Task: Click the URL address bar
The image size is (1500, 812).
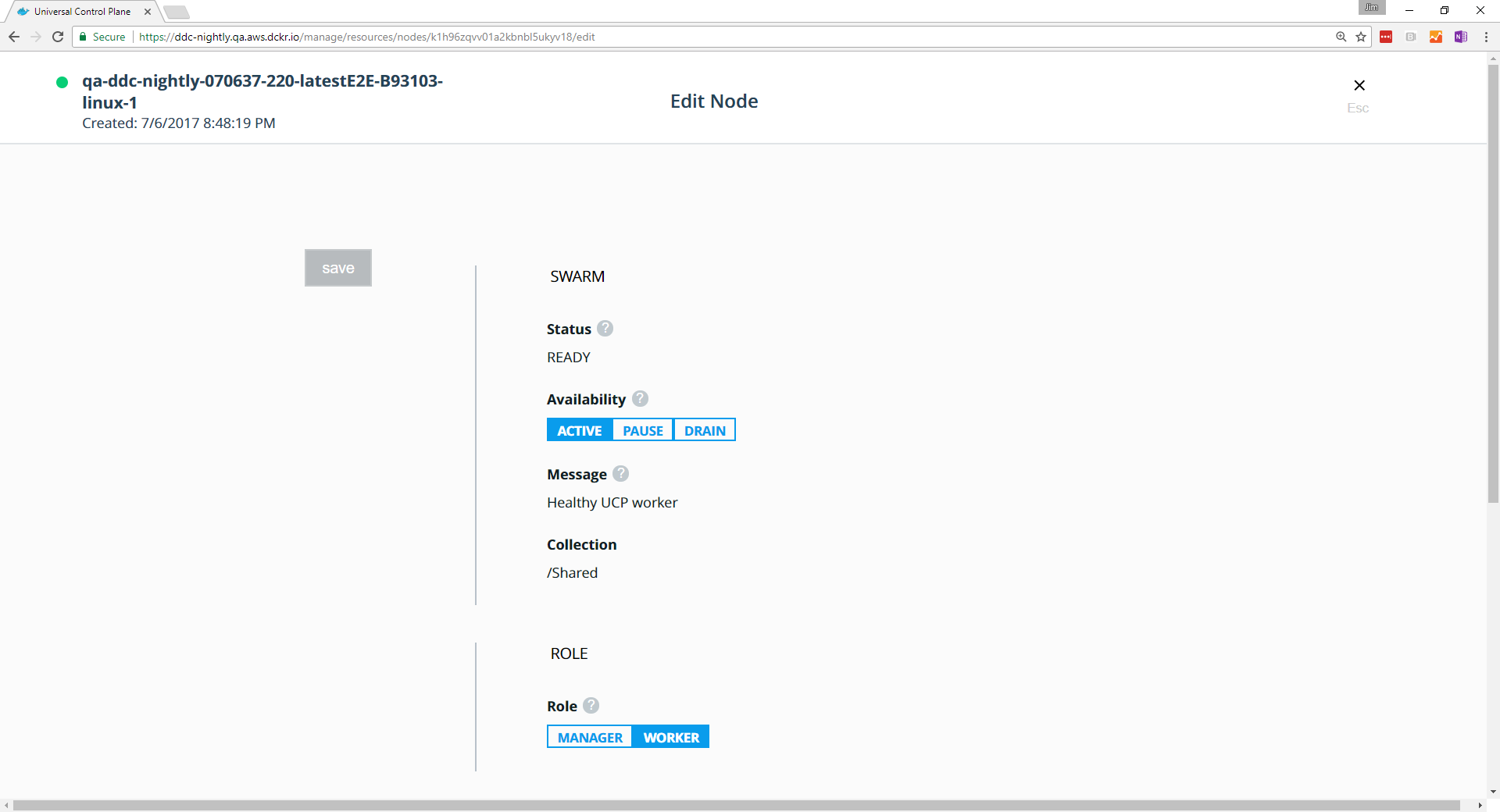Action: point(703,37)
